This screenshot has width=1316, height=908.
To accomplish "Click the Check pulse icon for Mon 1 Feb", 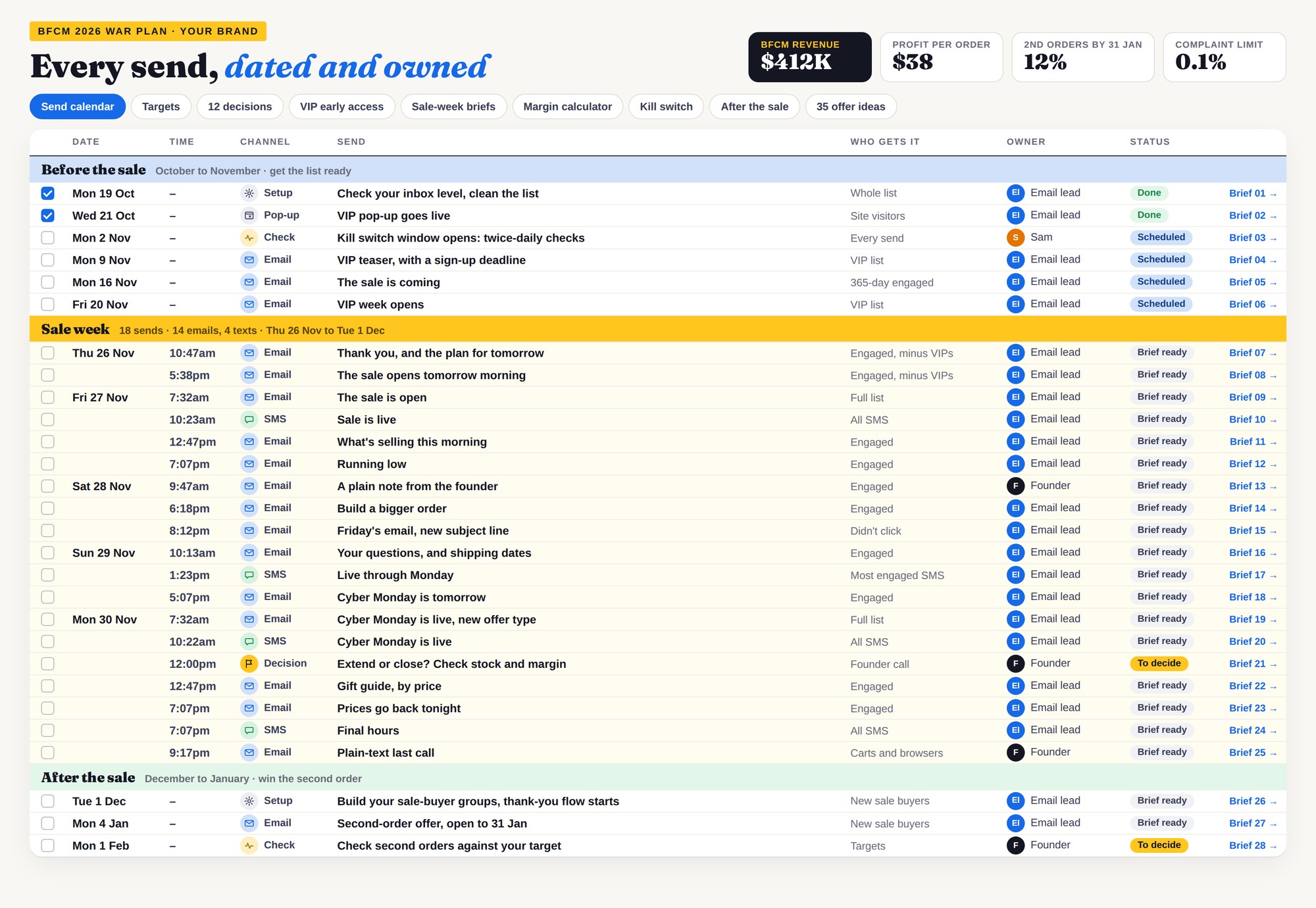I will 249,845.
